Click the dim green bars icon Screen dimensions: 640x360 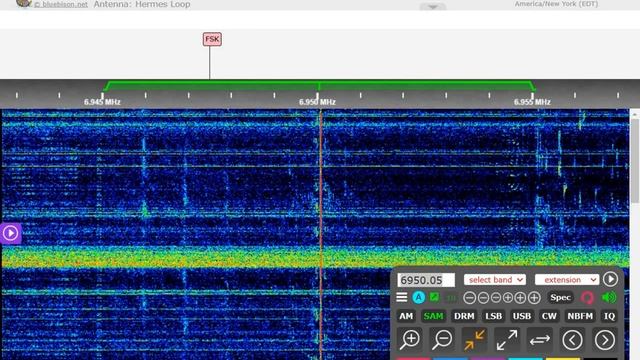tap(451, 298)
